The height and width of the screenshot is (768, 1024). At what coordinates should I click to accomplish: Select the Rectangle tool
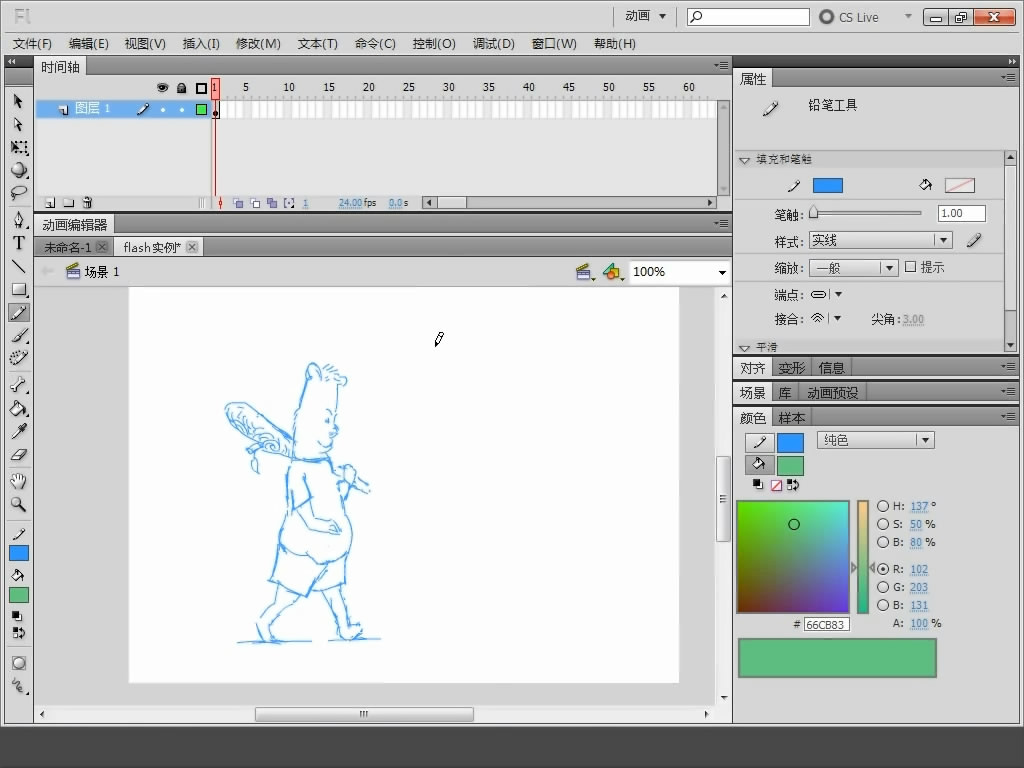pyautogui.click(x=18, y=289)
